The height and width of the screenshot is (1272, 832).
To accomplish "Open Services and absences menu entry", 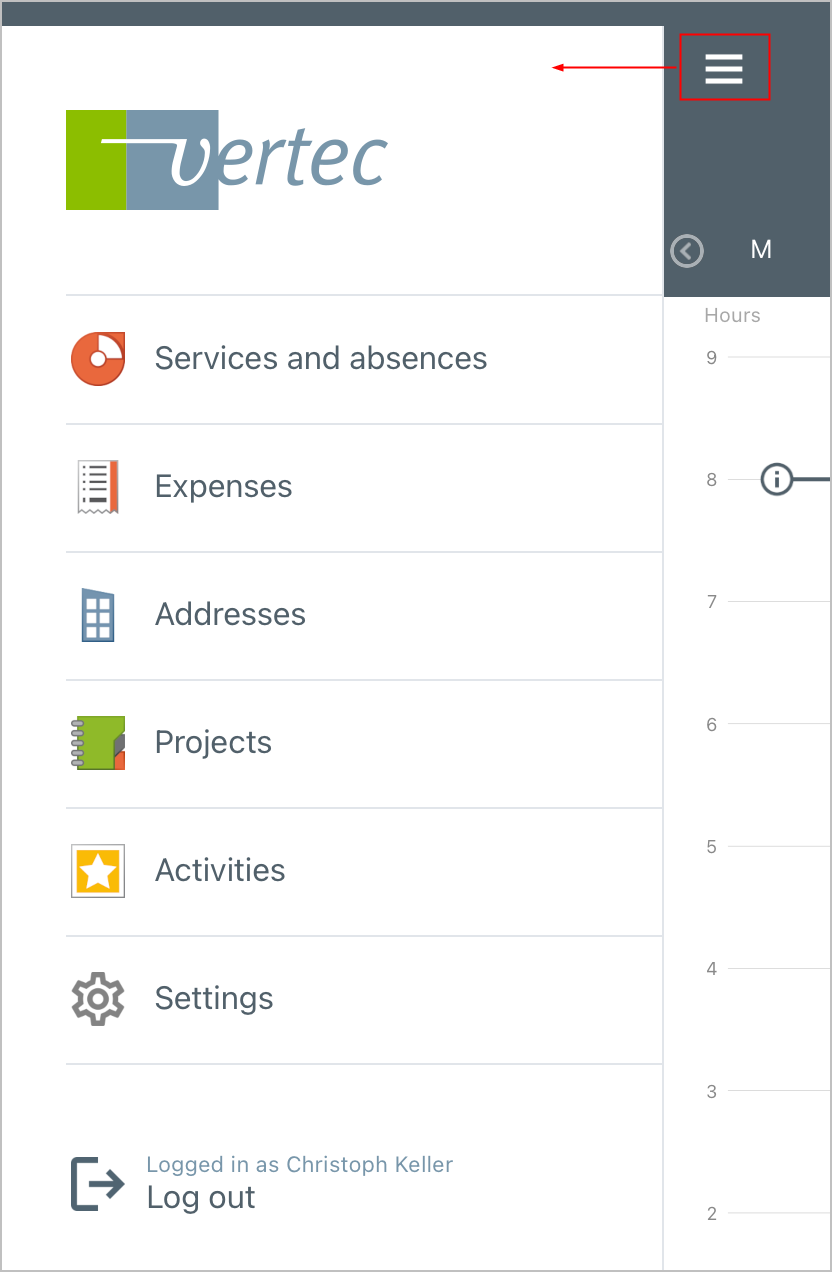I will pos(320,358).
